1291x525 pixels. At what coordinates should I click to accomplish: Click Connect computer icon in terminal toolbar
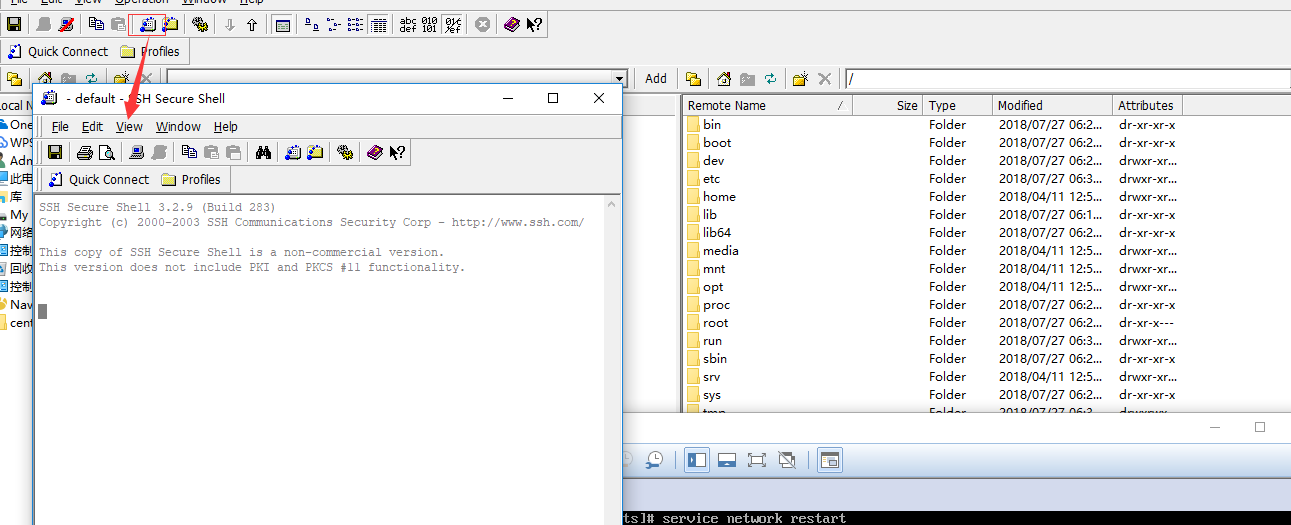[x=137, y=152]
